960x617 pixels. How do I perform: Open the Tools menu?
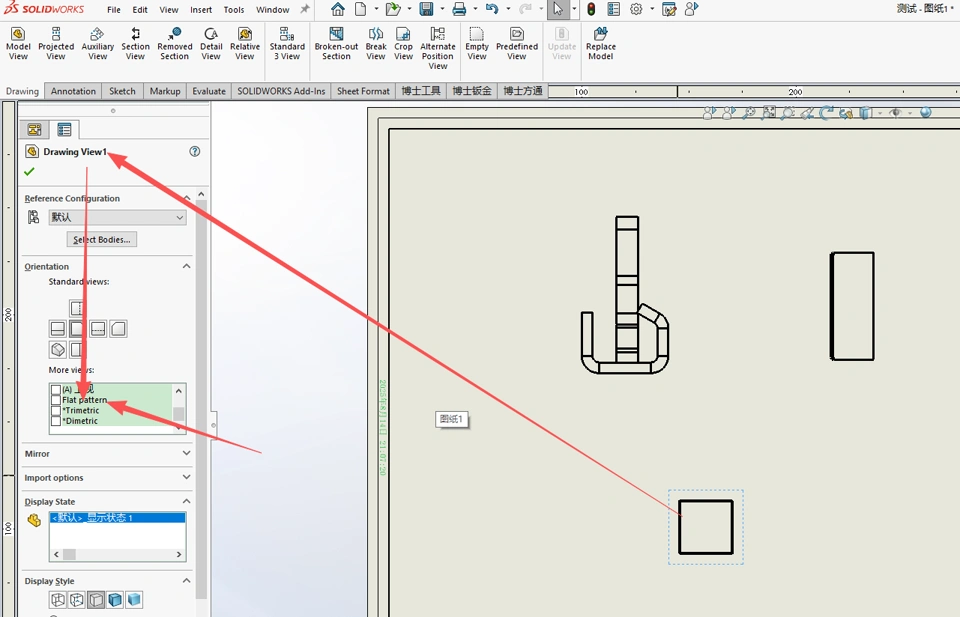[x=234, y=10]
